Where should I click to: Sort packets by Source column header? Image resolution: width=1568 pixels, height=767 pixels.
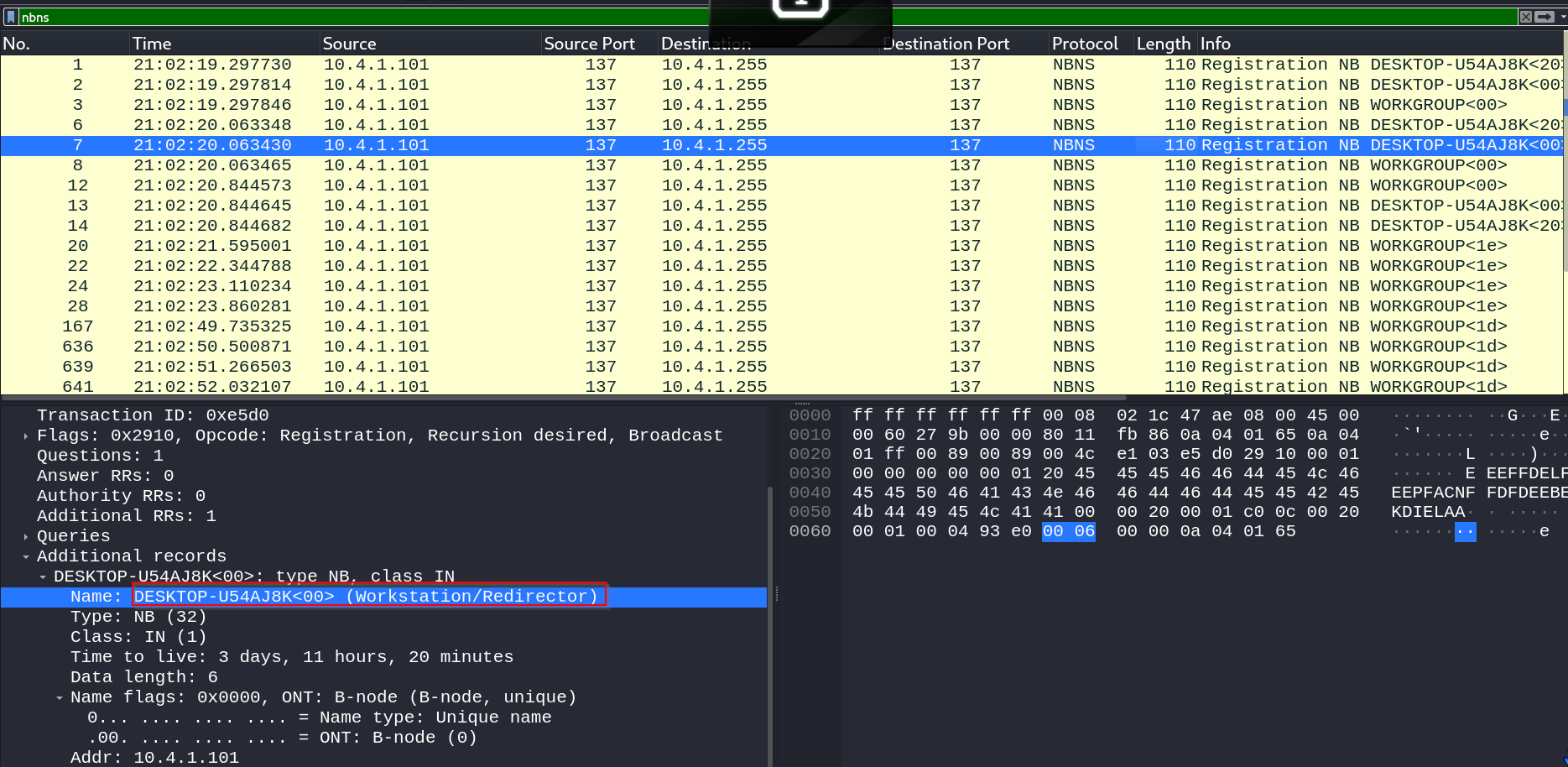[x=430, y=44]
